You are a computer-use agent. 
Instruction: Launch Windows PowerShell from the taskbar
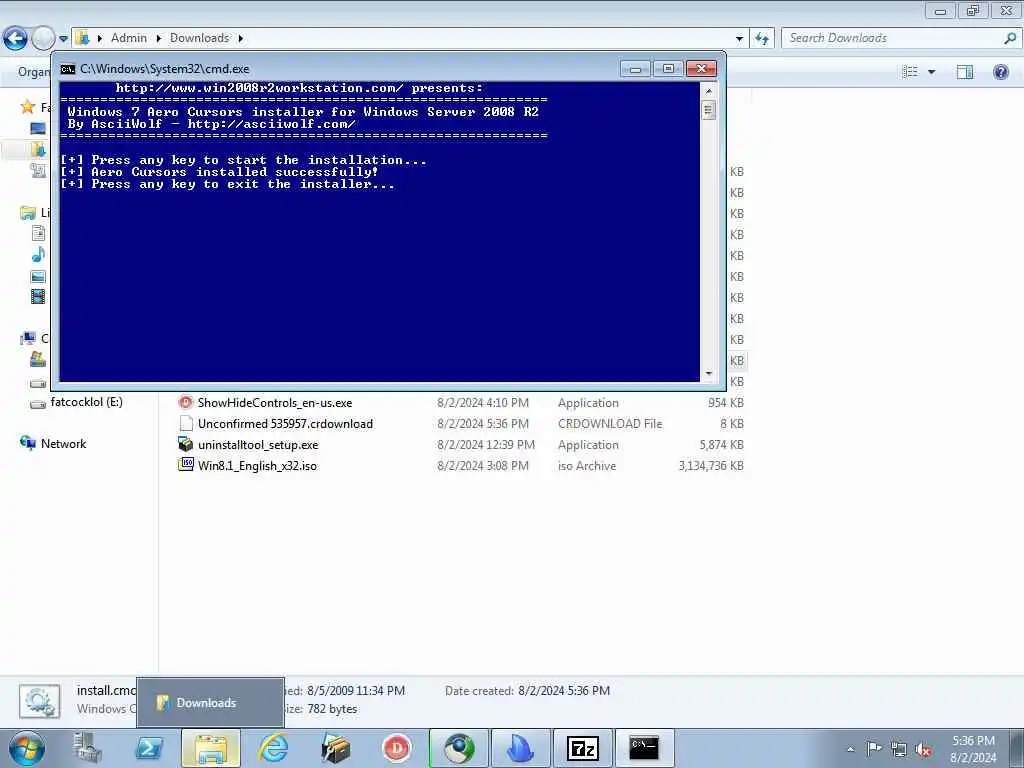[x=149, y=748]
